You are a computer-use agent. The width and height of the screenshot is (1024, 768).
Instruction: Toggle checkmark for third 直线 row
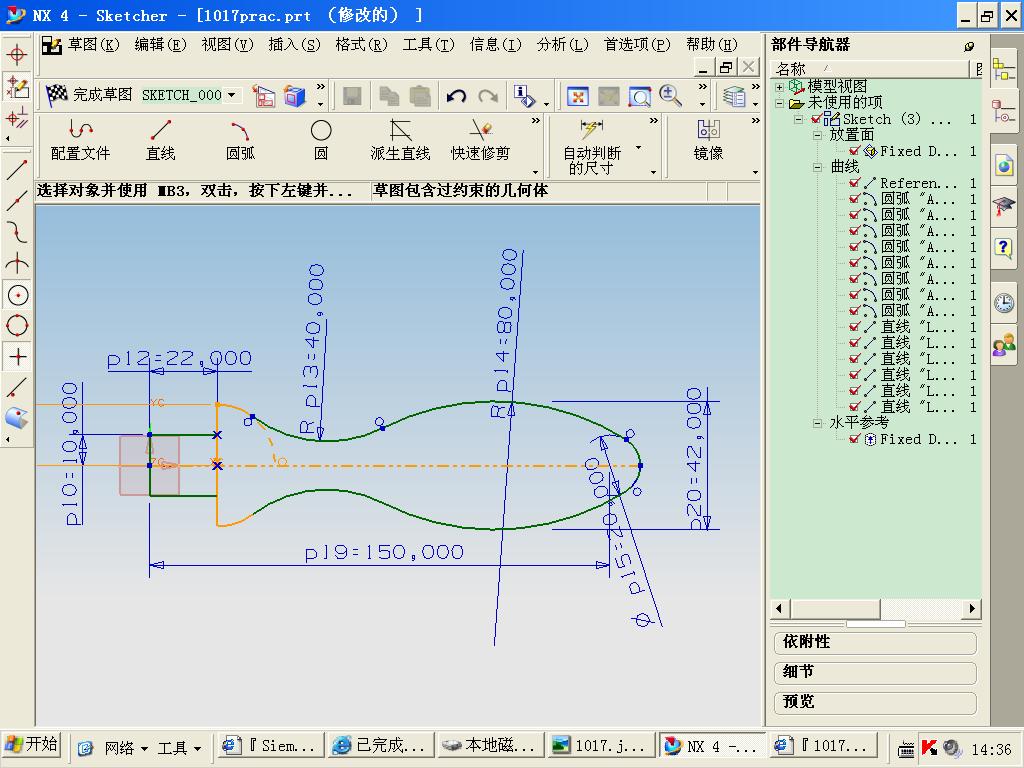(854, 359)
